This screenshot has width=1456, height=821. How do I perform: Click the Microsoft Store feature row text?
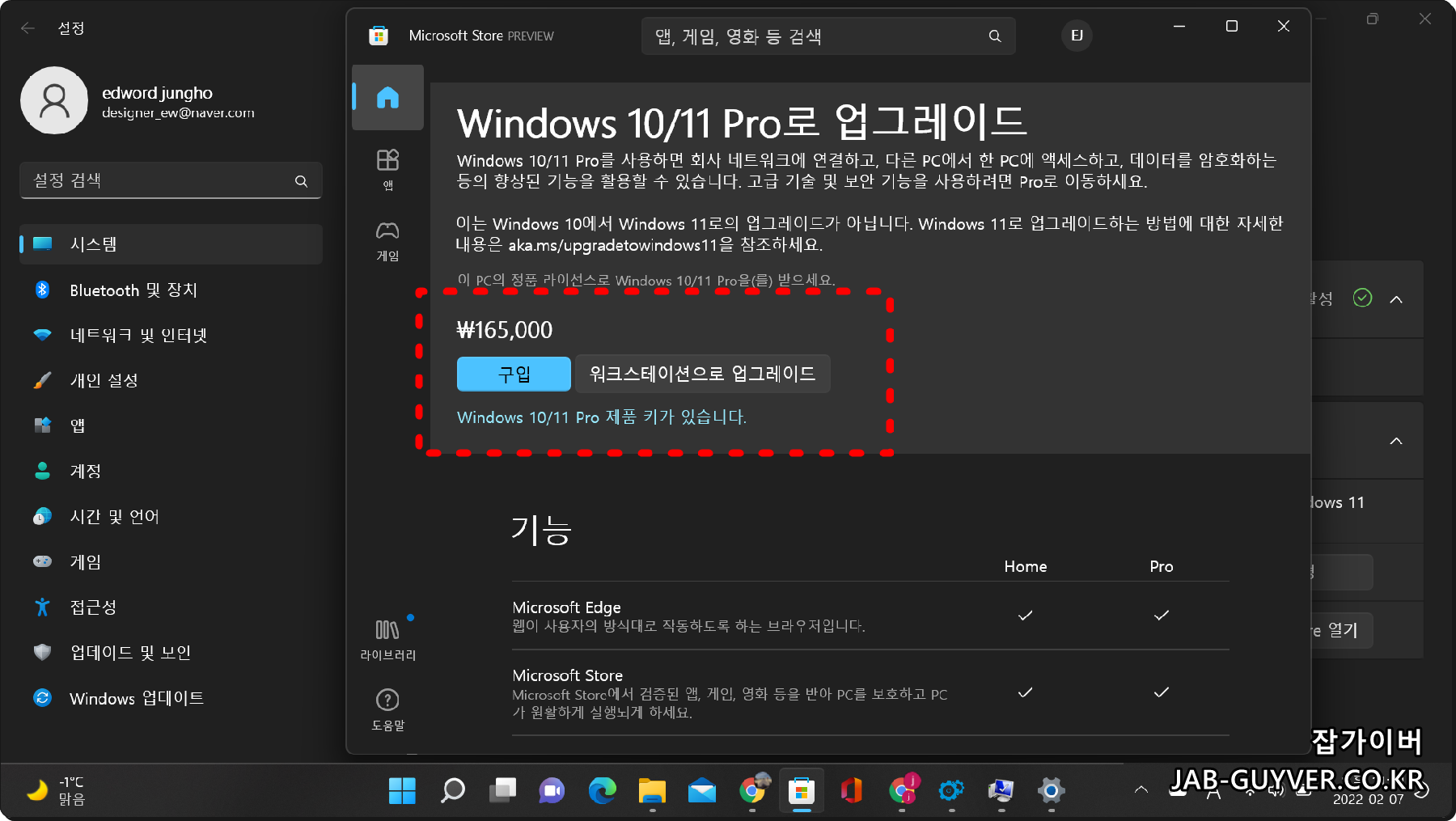pyautogui.click(x=730, y=693)
